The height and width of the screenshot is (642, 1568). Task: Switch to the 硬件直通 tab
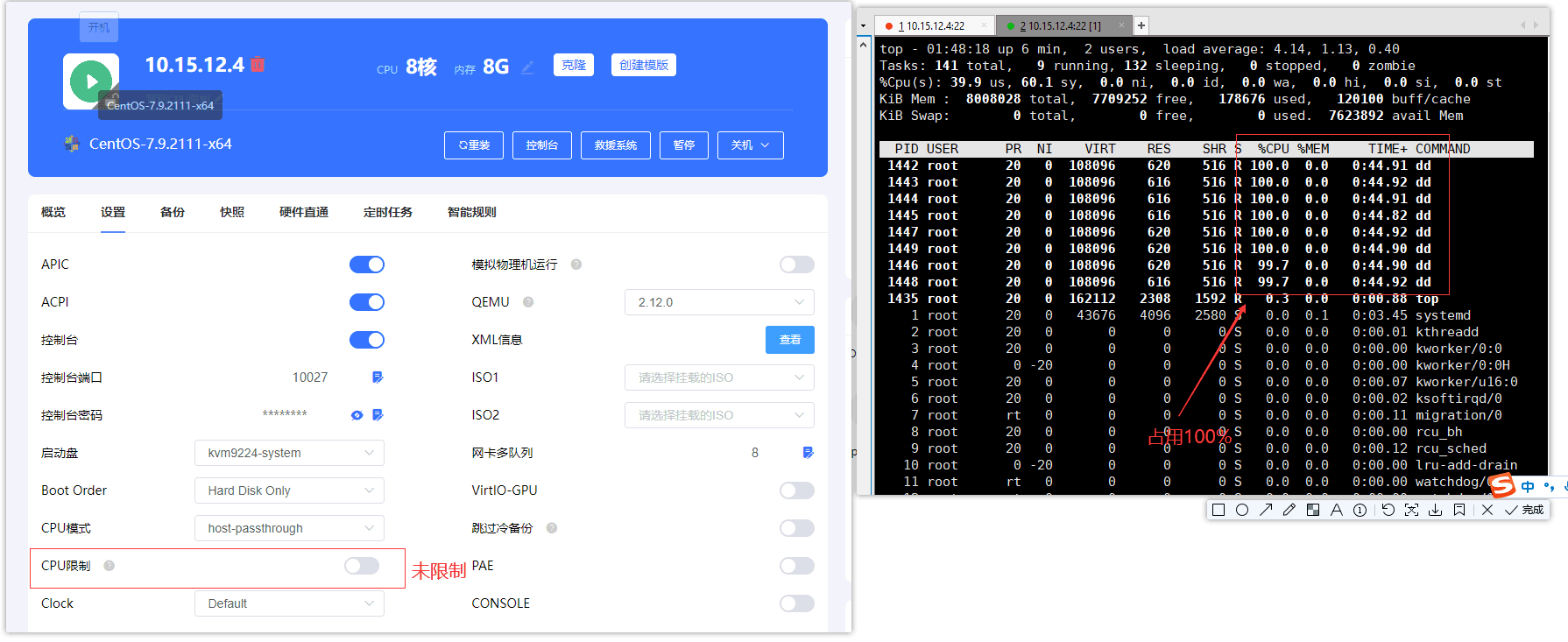[304, 212]
